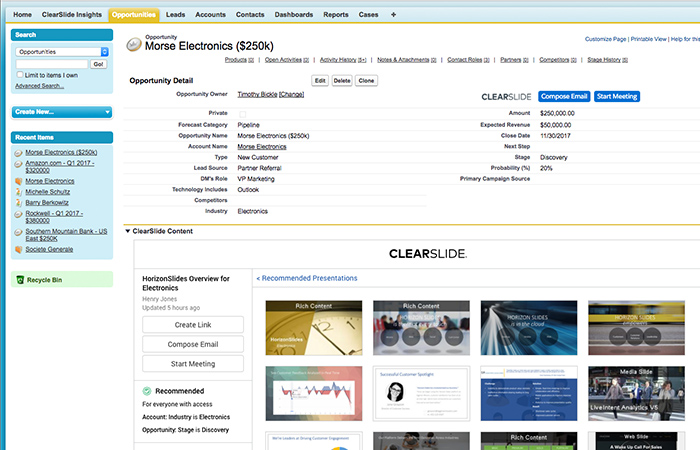Jump to the Activity History related list
The width and height of the screenshot is (700, 450).
pos(343,60)
